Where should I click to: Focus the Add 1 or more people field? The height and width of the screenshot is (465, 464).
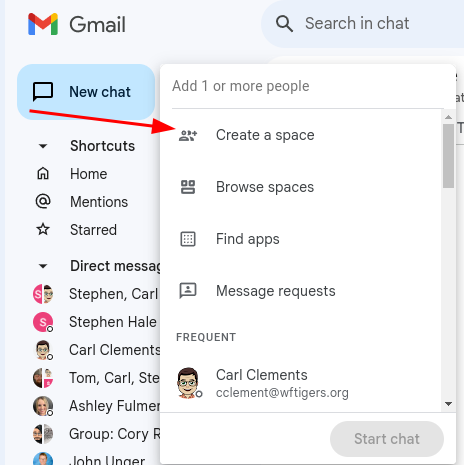click(x=308, y=86)
